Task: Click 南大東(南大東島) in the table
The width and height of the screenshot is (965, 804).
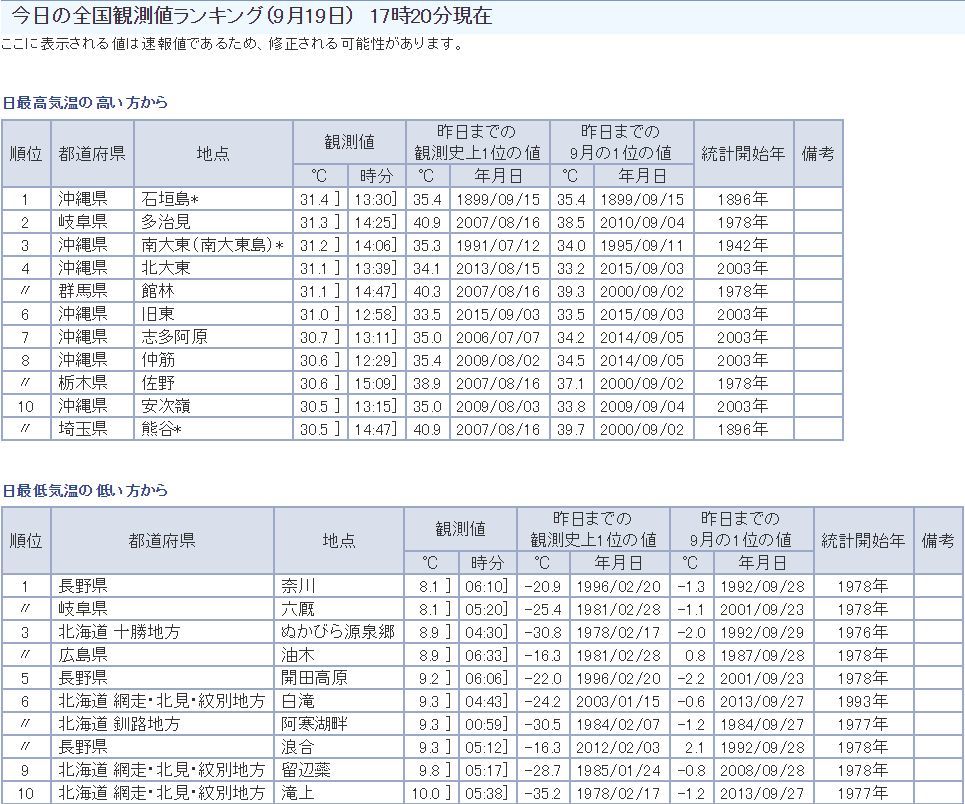Action: 213,245
